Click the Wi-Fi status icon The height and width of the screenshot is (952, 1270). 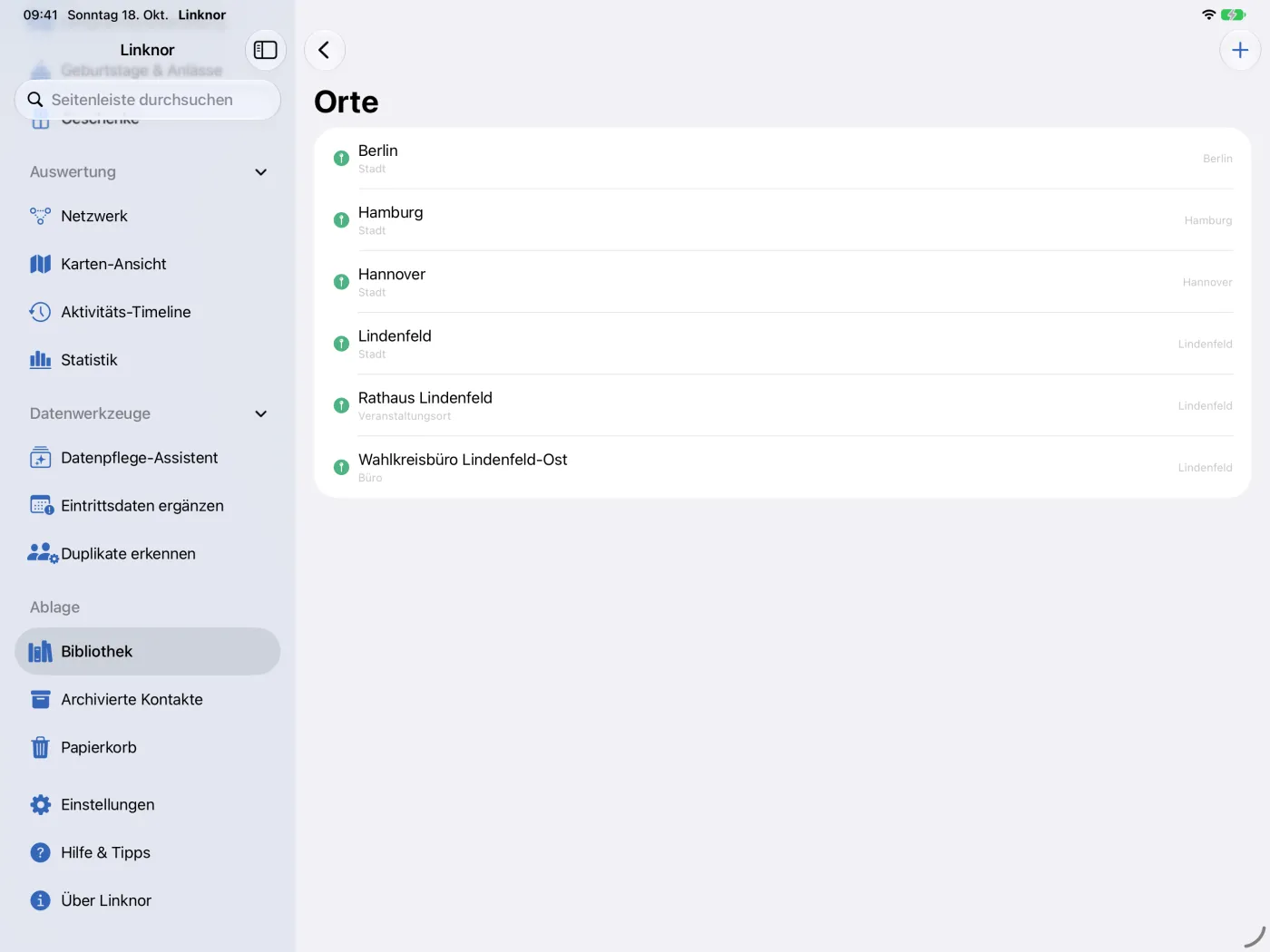(x=1208, y=15)
